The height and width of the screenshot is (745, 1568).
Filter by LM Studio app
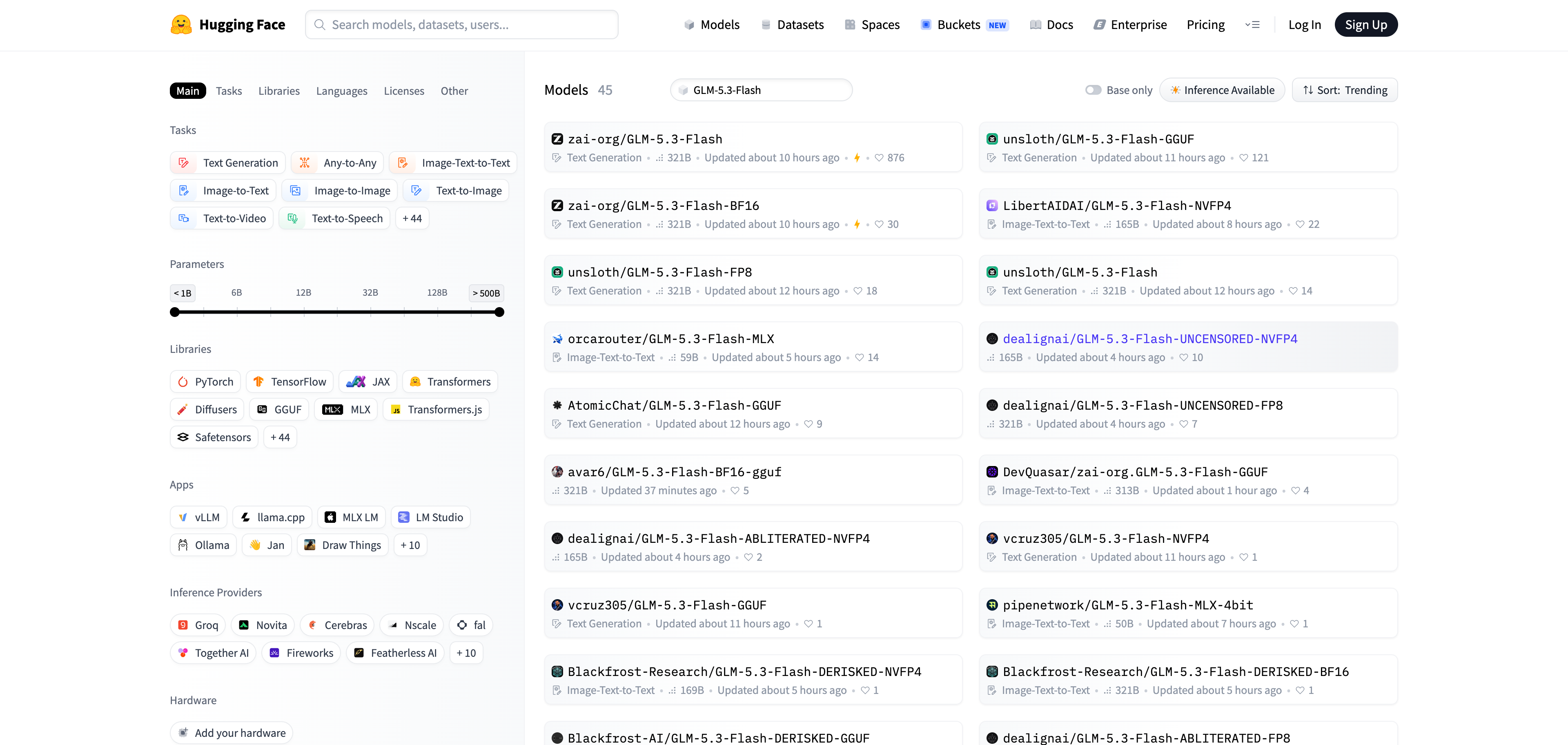click(x=430, y=517)
